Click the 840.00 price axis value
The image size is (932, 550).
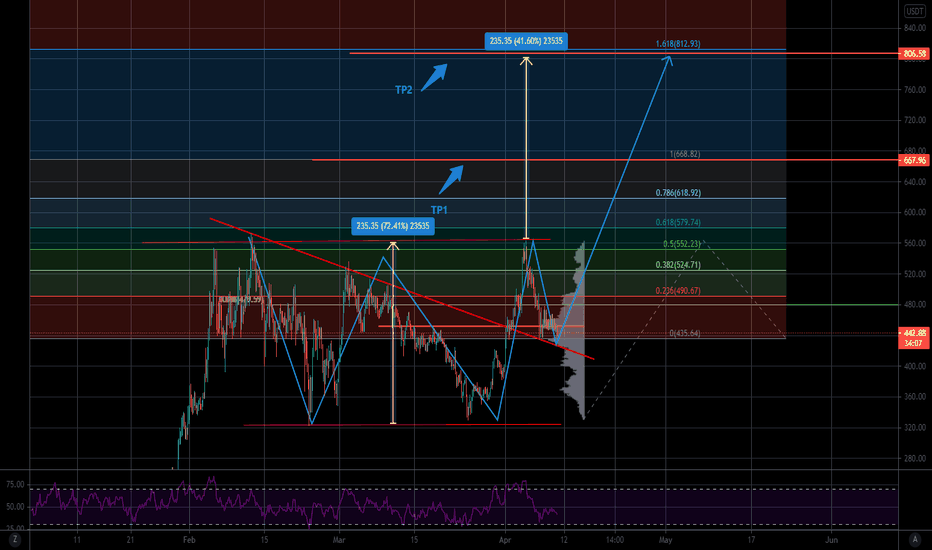(x=914, y=28)
